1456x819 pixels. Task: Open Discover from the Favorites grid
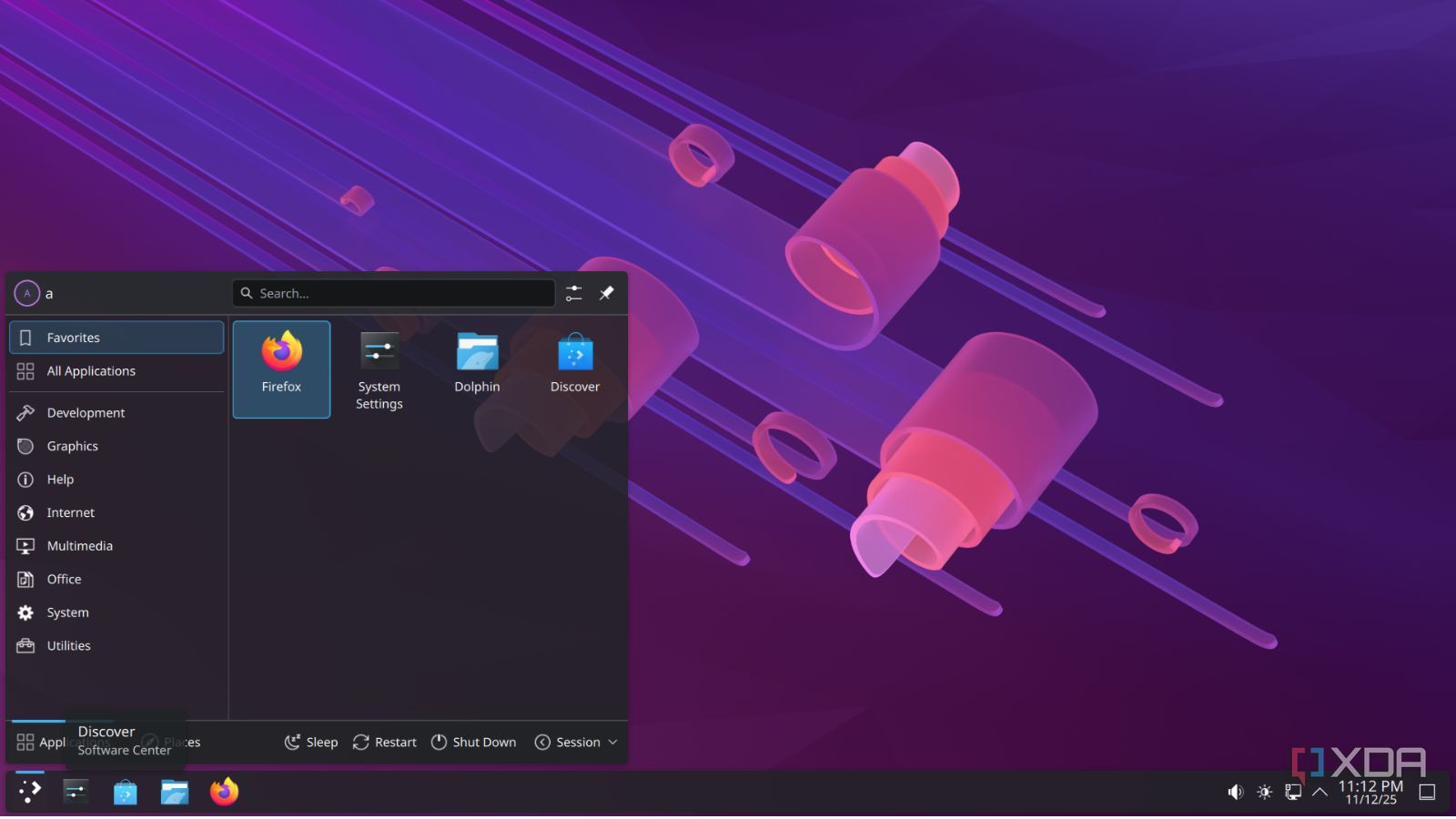coord(574,369)
